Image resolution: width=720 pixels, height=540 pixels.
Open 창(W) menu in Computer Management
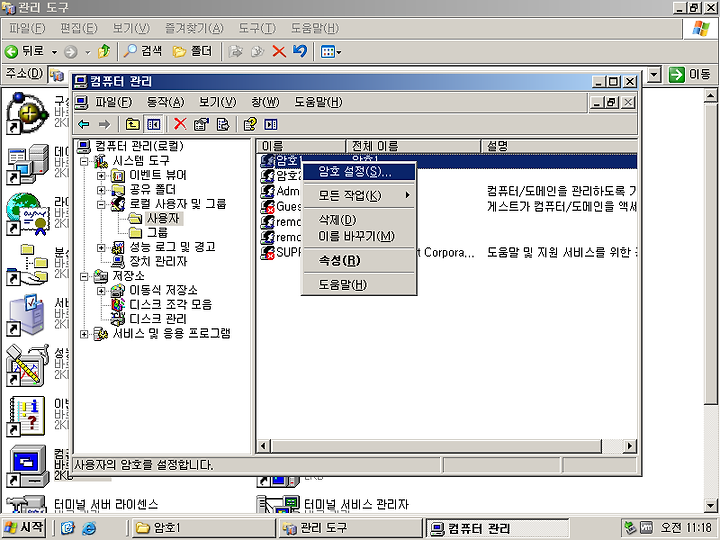(265, 102)
